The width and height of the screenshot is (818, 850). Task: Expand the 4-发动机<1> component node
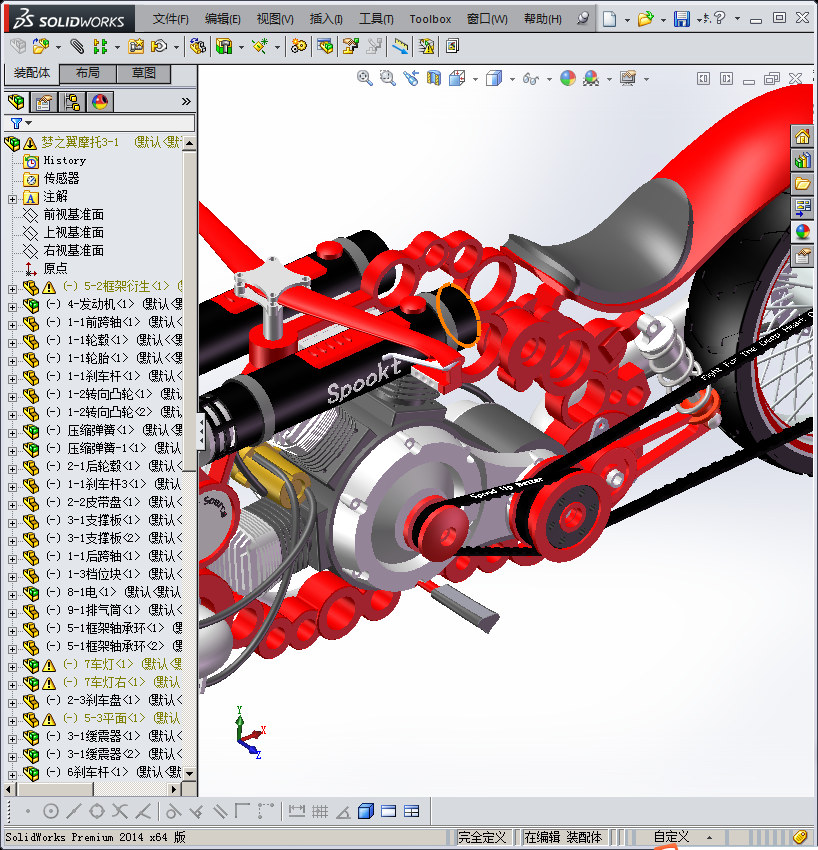pyautogui.click(x=12, y=307)
